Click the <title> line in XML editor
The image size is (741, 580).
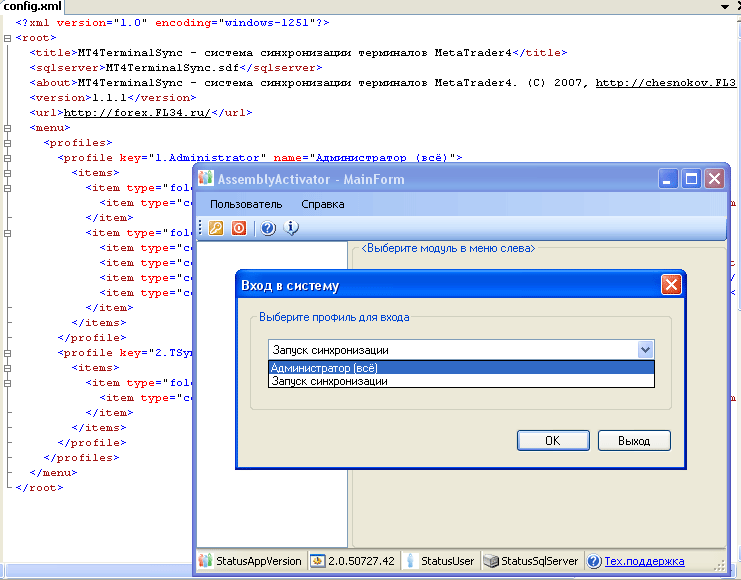298,52
